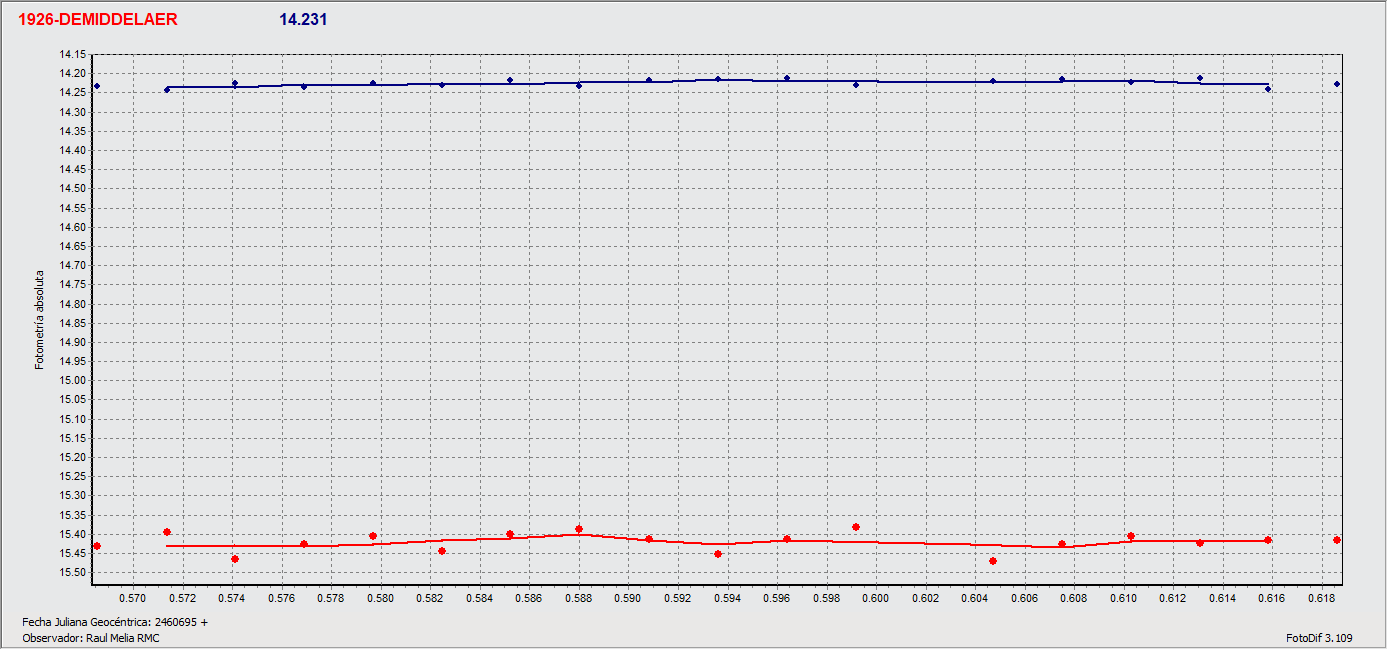Image resolution: width=1388 pixels, height=650 pixels.
Task: Select the leftmost red data point
Action: coord(97,546)
